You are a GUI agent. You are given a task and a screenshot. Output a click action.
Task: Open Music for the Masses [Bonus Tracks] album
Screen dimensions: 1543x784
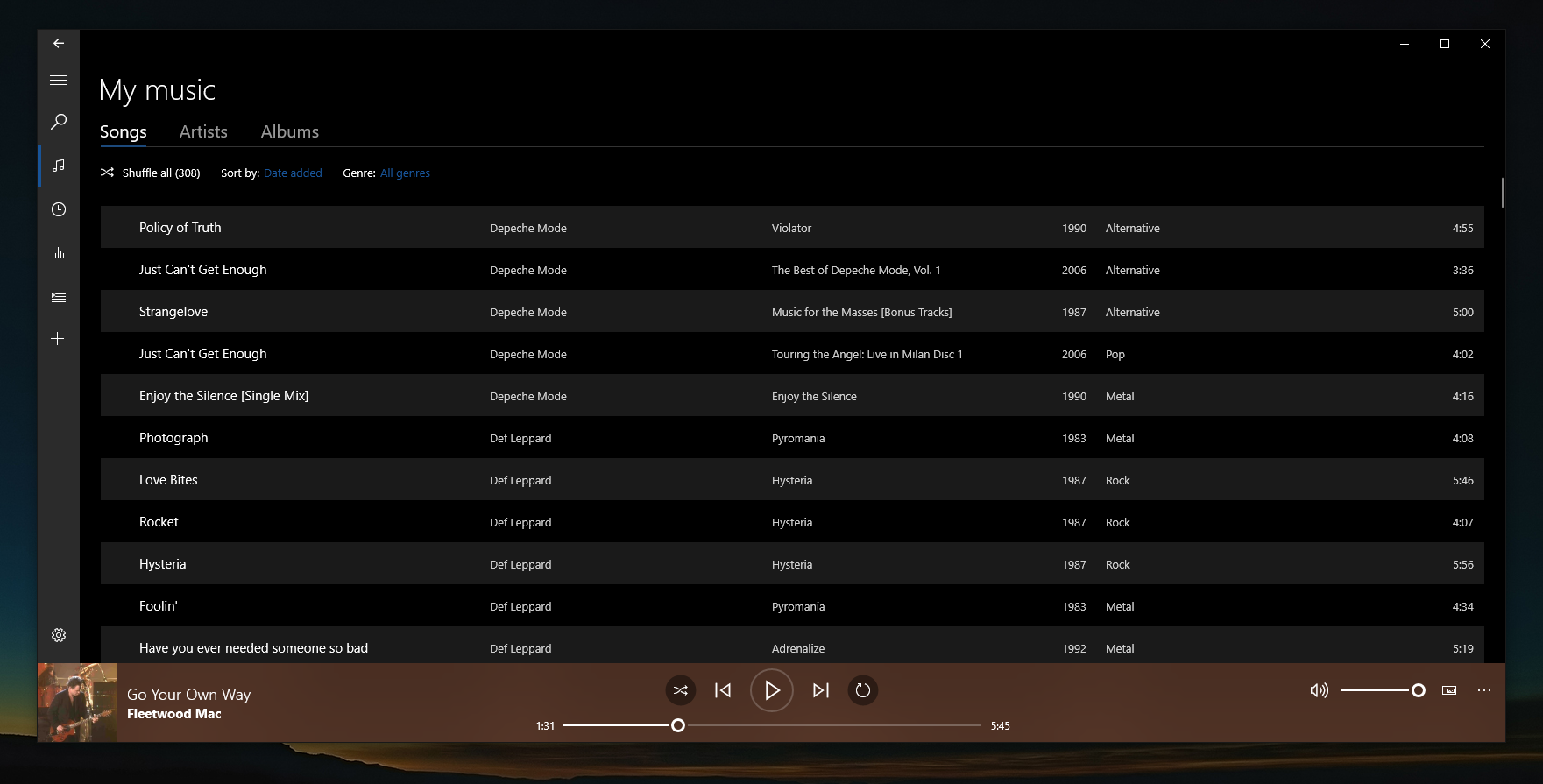point(861,312)
